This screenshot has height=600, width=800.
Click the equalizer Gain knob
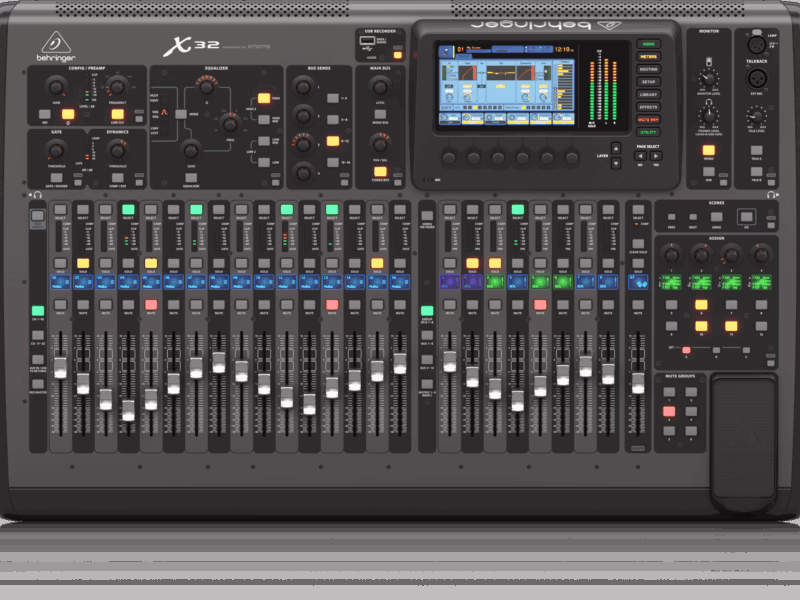(x=191, y=151)
